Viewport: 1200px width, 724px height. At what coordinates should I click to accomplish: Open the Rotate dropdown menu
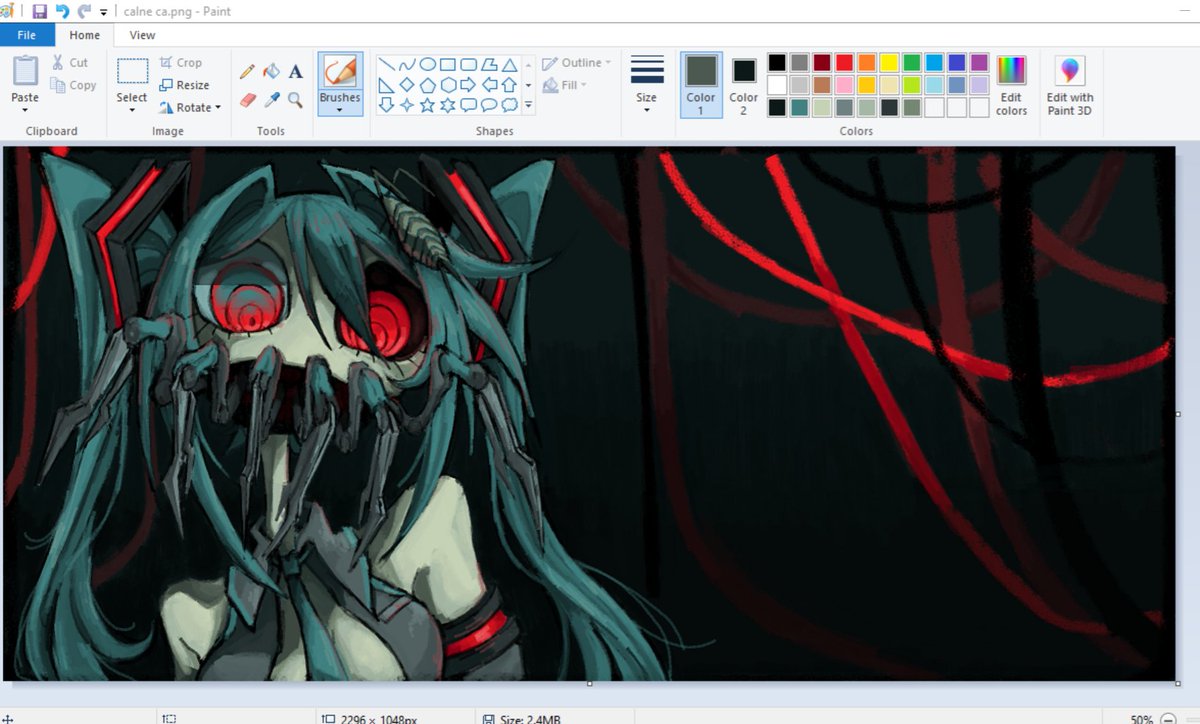coord(190,107)
